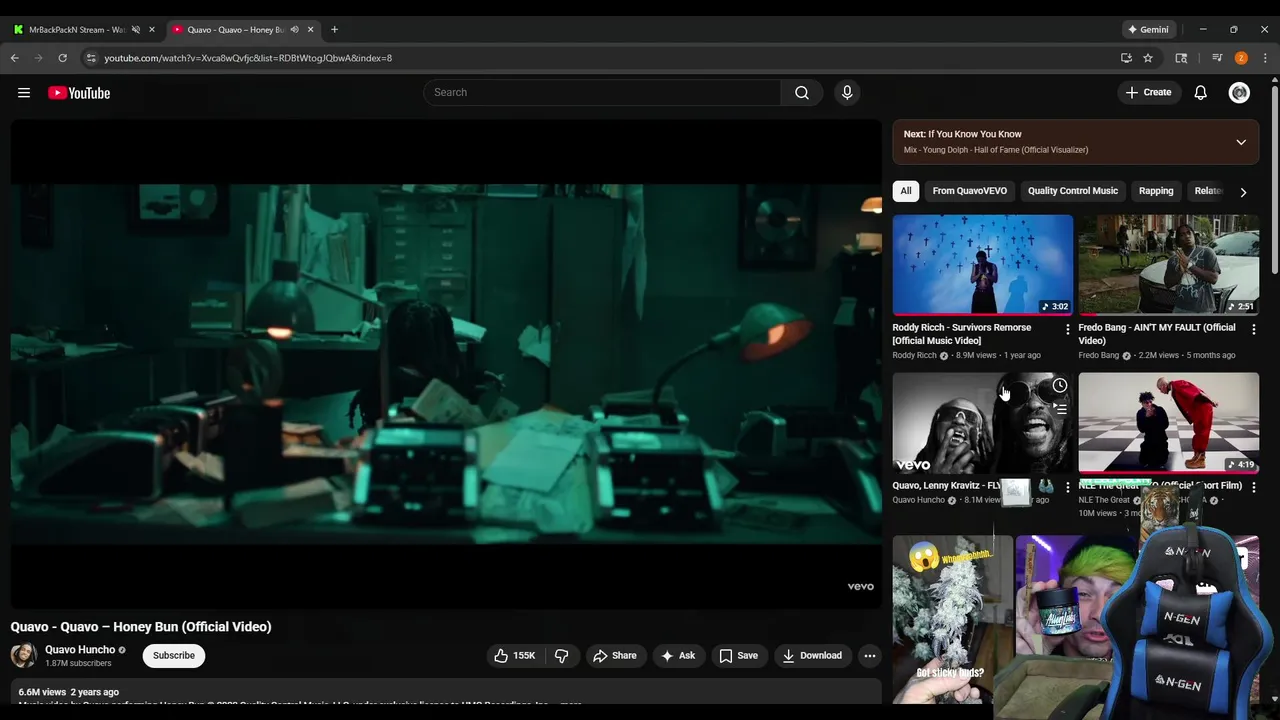Bookmark this page with star icon
The width and height of the screenshot is (1280, 720).
click(1148, 58)
